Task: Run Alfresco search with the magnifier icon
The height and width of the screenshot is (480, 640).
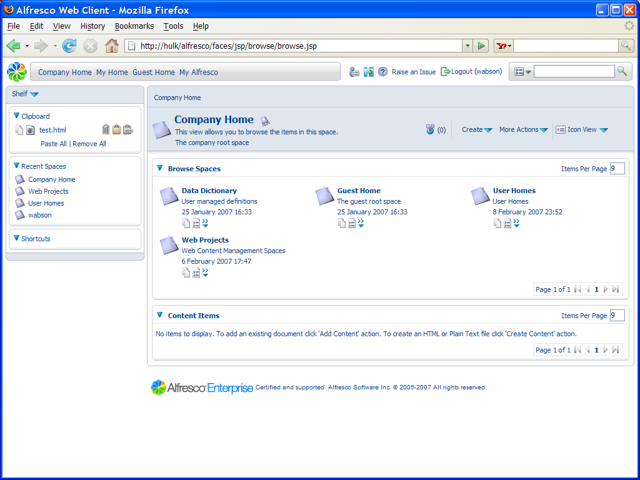Action: (x=622, y=71)
